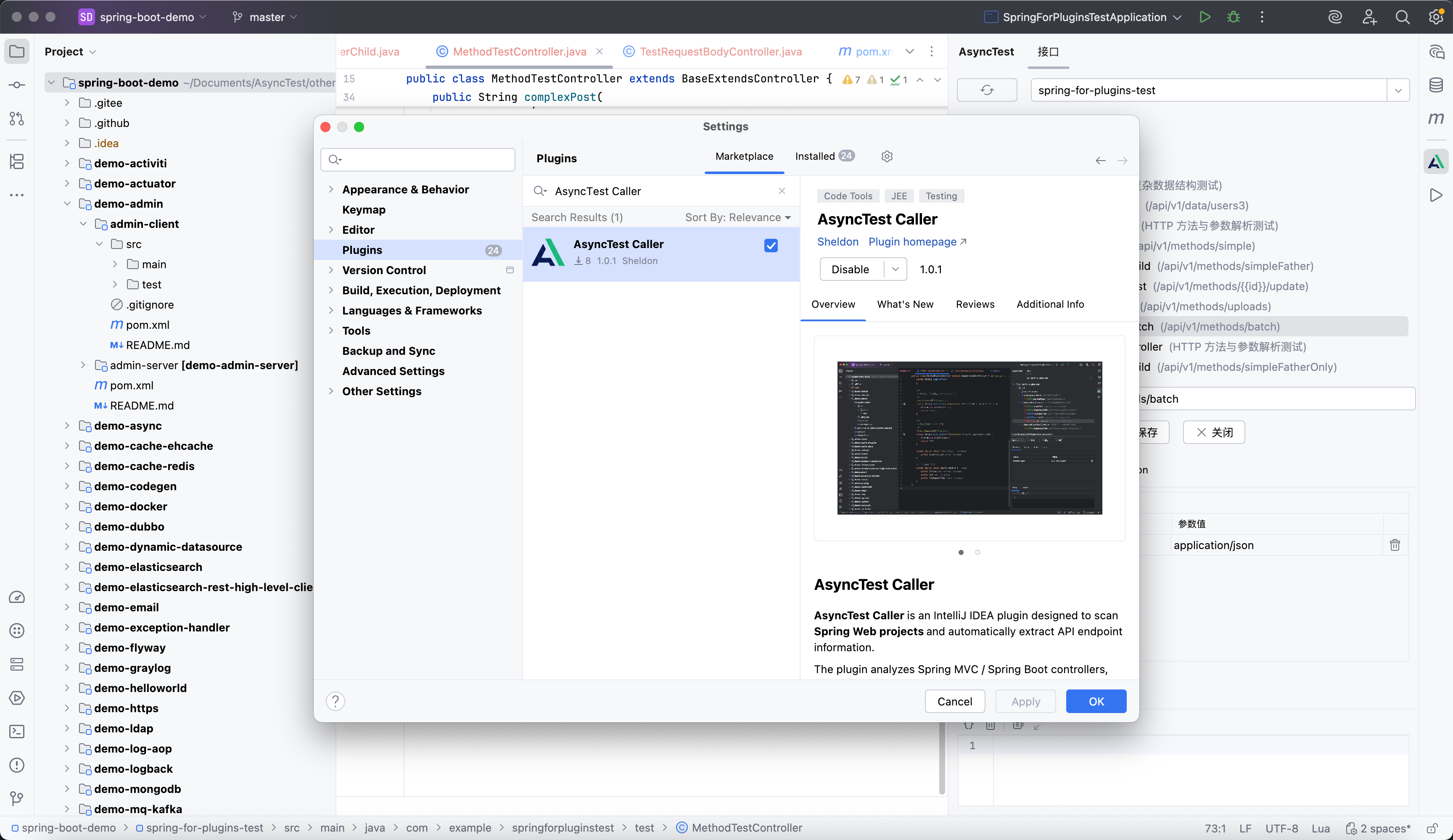Open the Disable button dropdown arrow
Screen dimensions: 1453x840
(895, 269)
